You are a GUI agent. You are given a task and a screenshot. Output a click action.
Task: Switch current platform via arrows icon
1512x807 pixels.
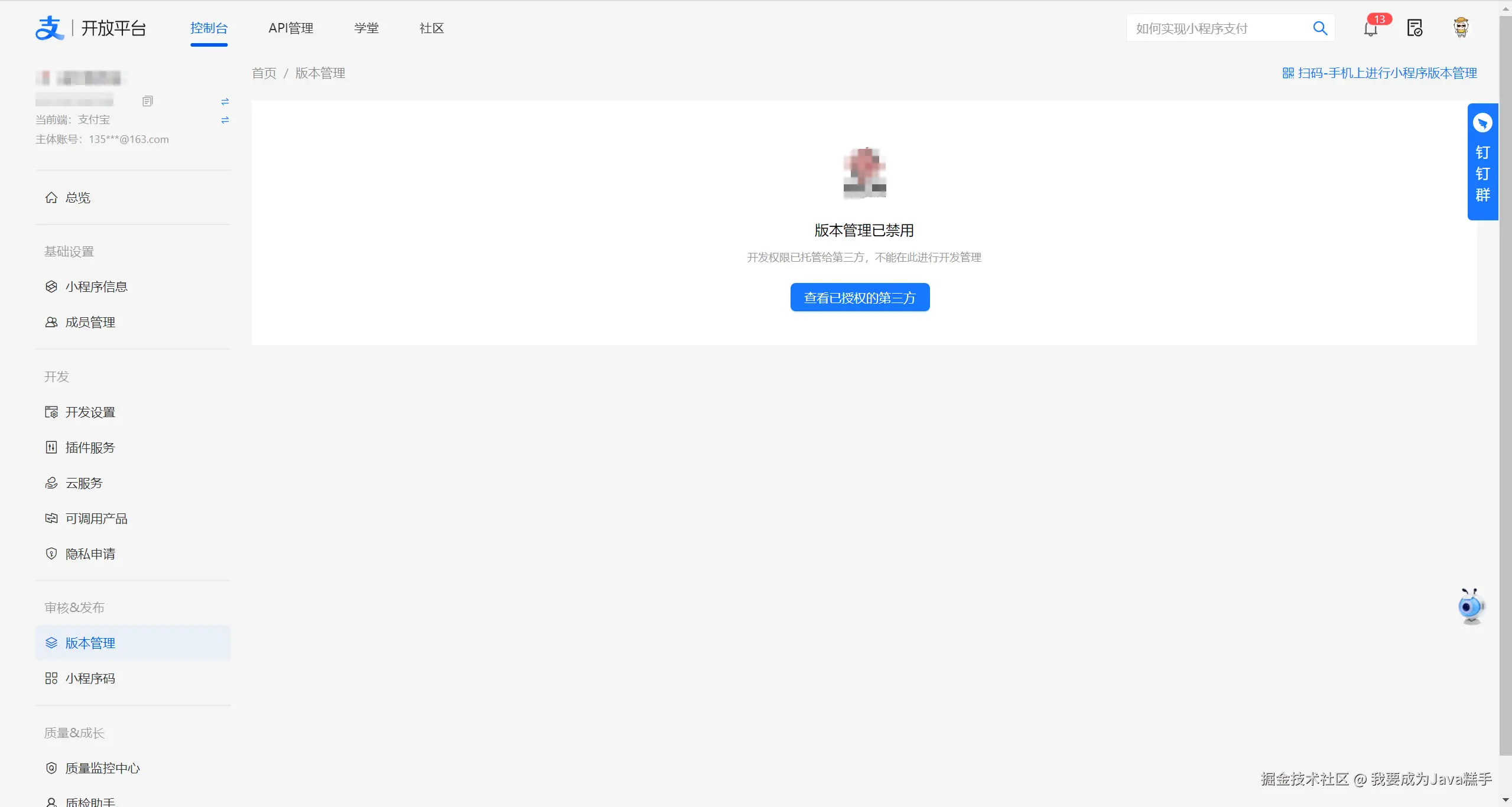pos(225,120)
